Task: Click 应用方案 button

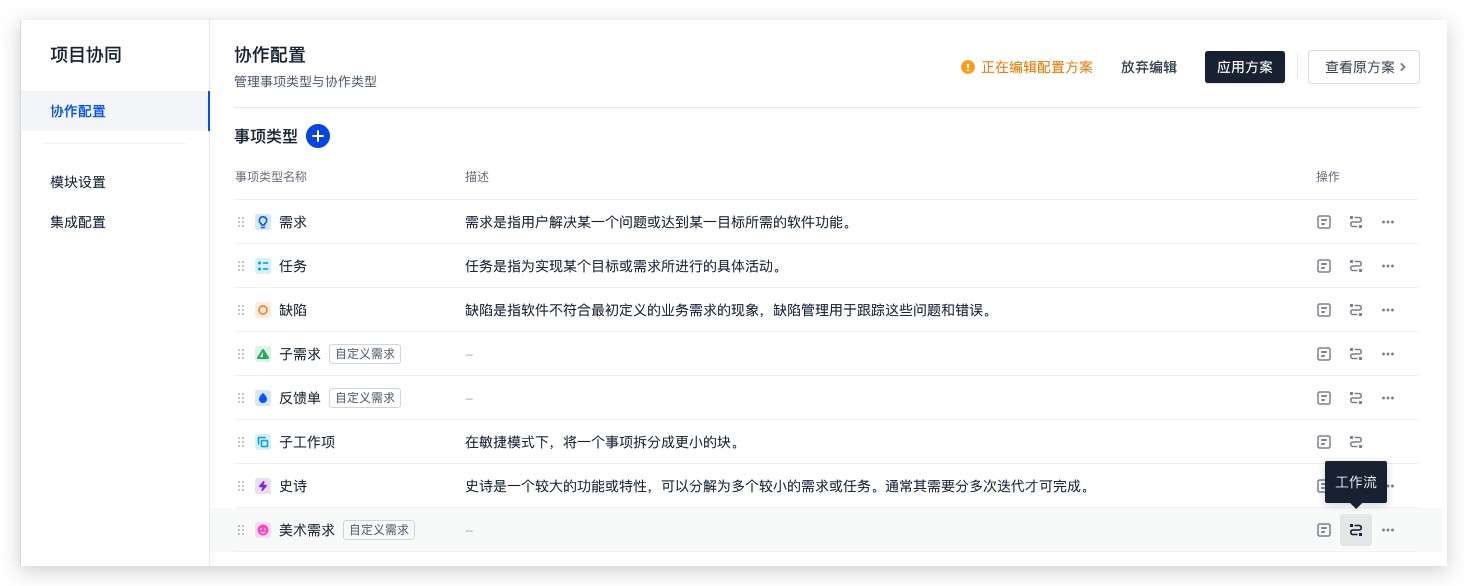Action: click(x=1245, y=67)
